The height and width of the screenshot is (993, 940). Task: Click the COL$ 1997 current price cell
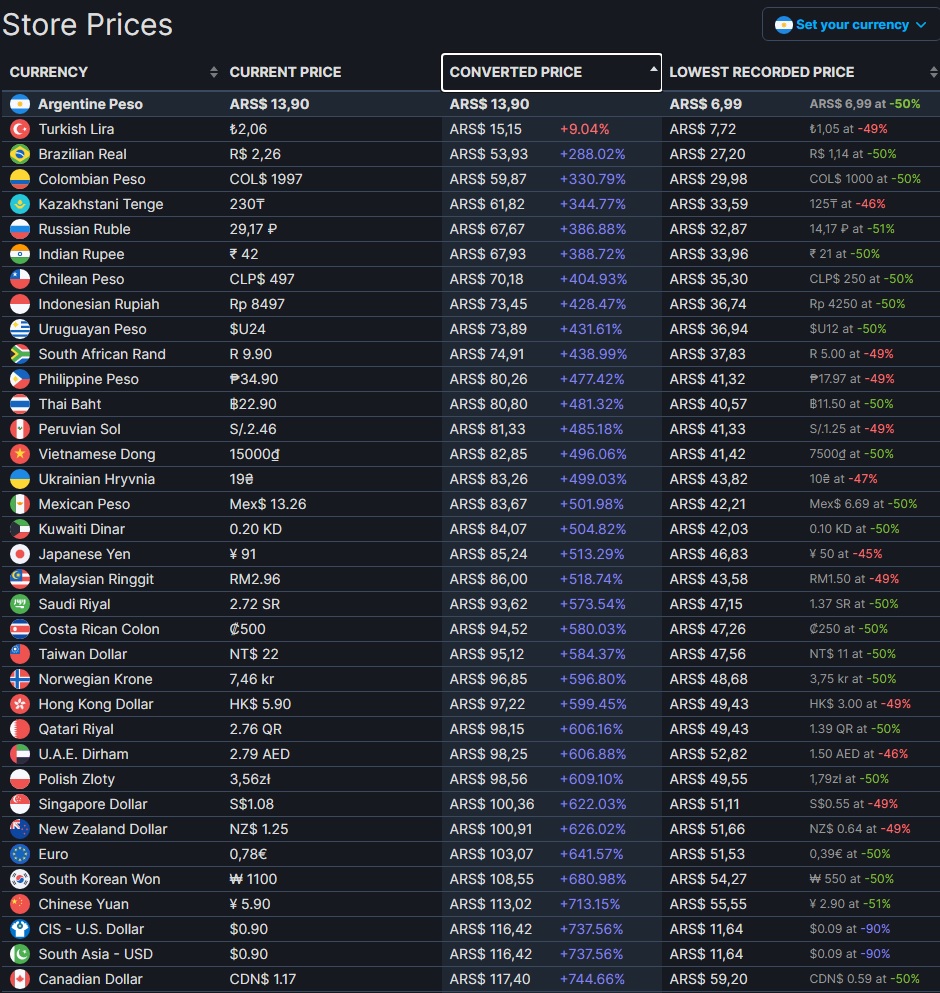[x=266, y=179]
